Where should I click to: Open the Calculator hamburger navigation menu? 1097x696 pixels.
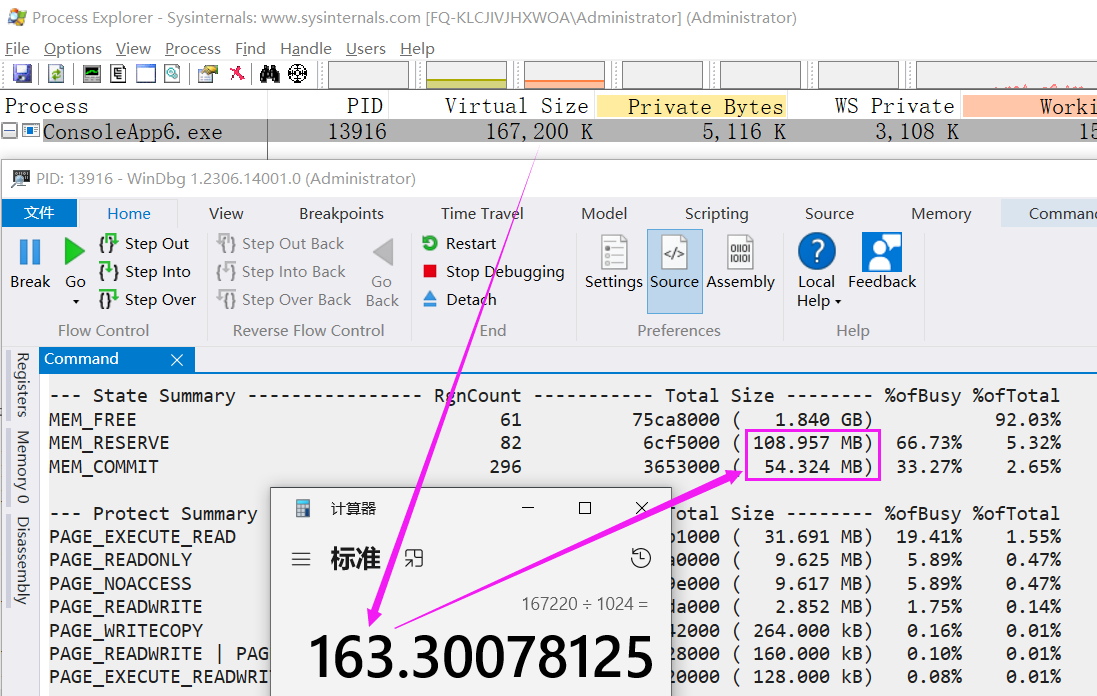[x=301, y=559]
